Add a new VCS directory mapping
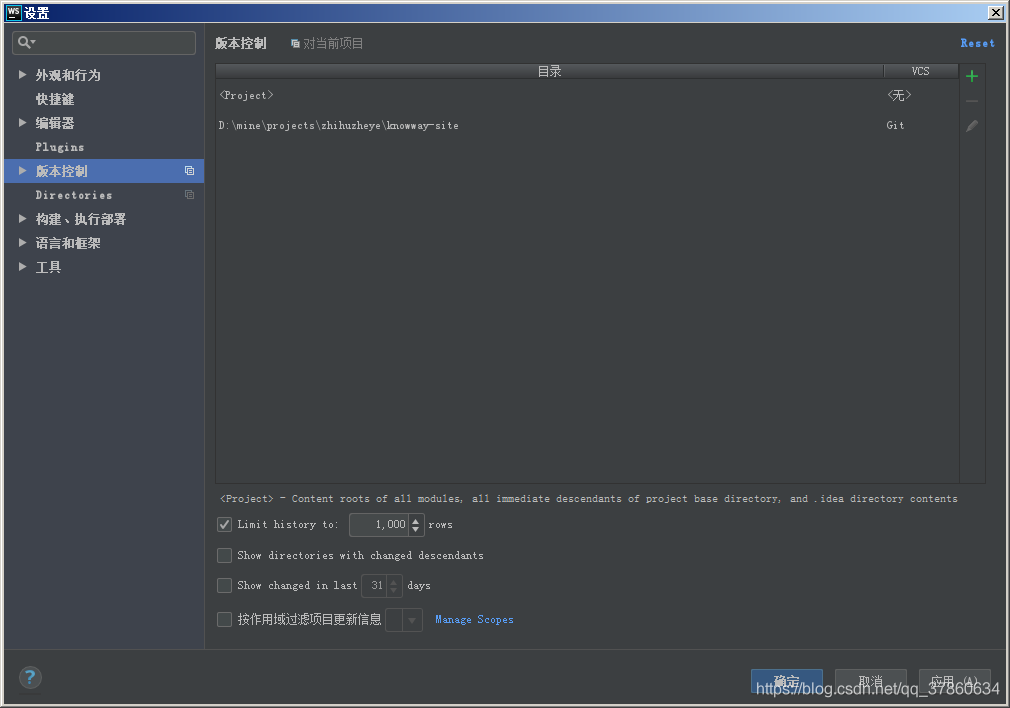Image resolution: width=1010 pixels, height=708 pixels. click(x=971, y=75)
